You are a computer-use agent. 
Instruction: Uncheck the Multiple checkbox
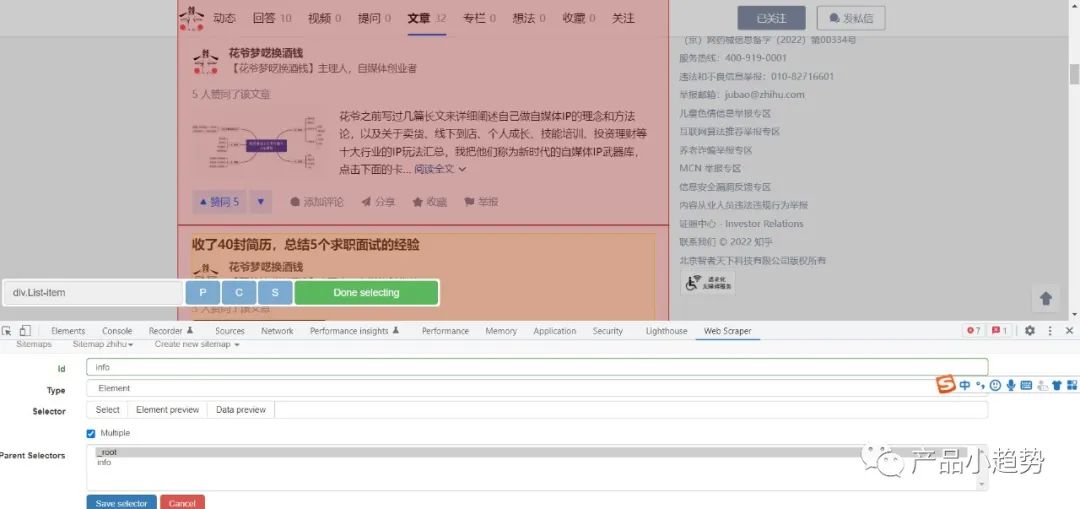[x=91, y=433]
